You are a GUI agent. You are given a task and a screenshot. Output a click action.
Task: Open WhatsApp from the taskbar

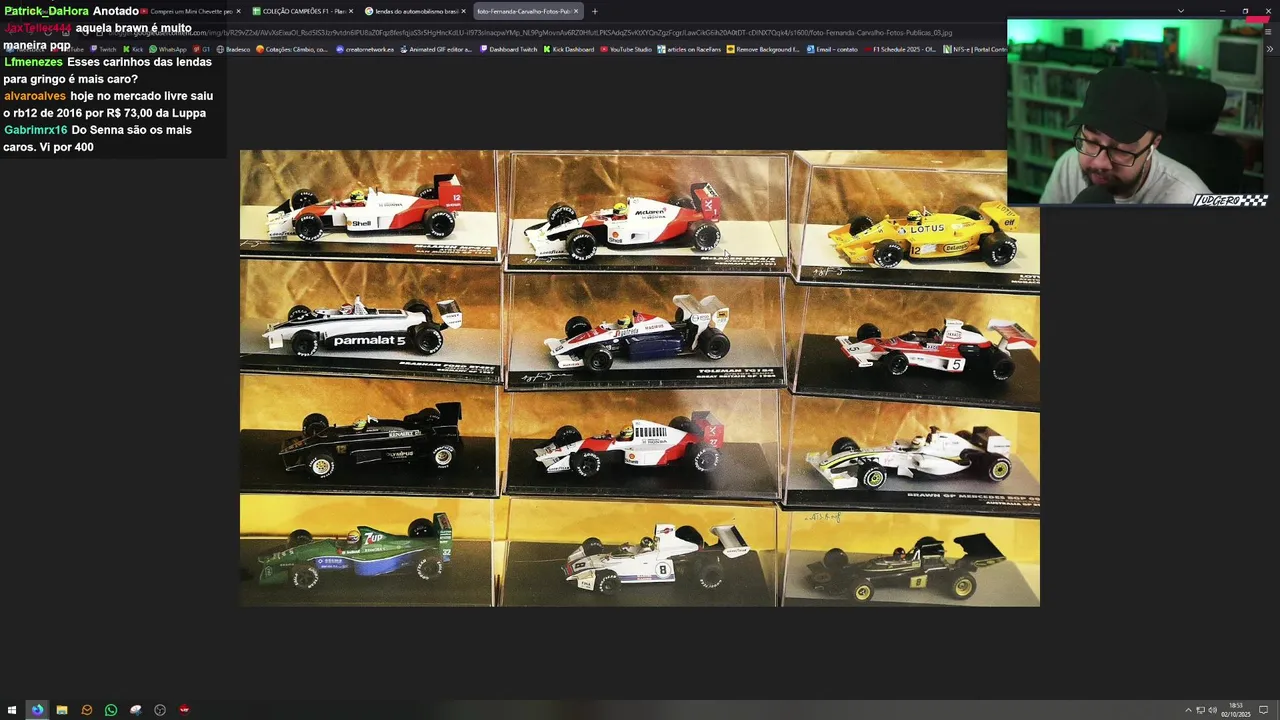(x=111, y=710)
